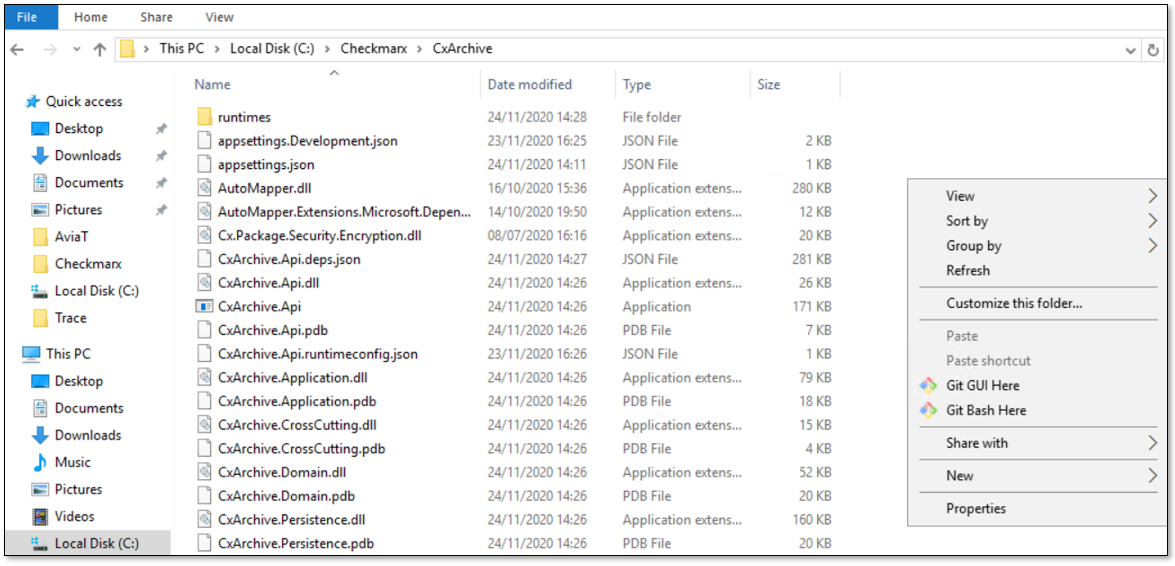Select Quick access star icon

(x=32, y=101)
